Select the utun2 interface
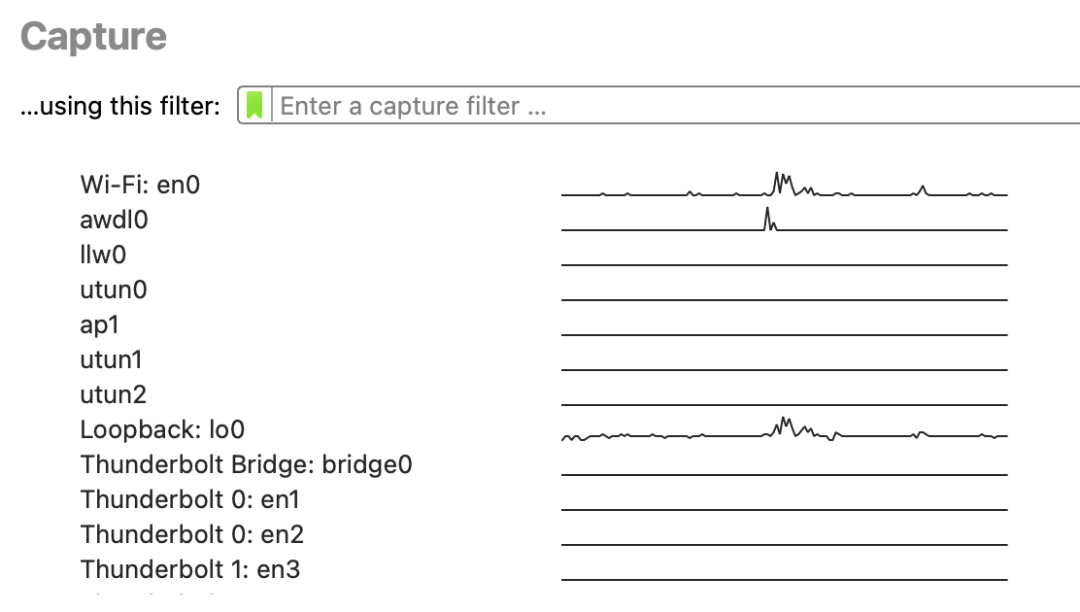1080x612 pixels. pyautogui.click(x=113, y=394)
